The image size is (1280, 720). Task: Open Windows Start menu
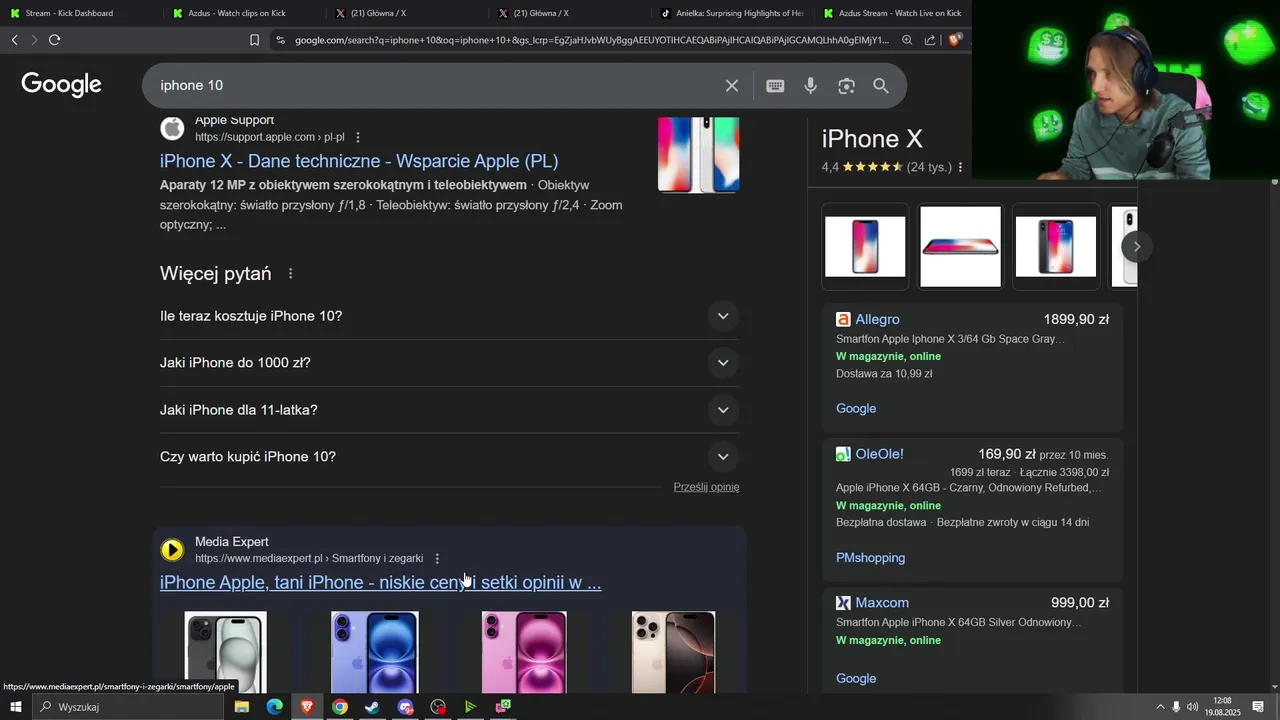[16, 707]
